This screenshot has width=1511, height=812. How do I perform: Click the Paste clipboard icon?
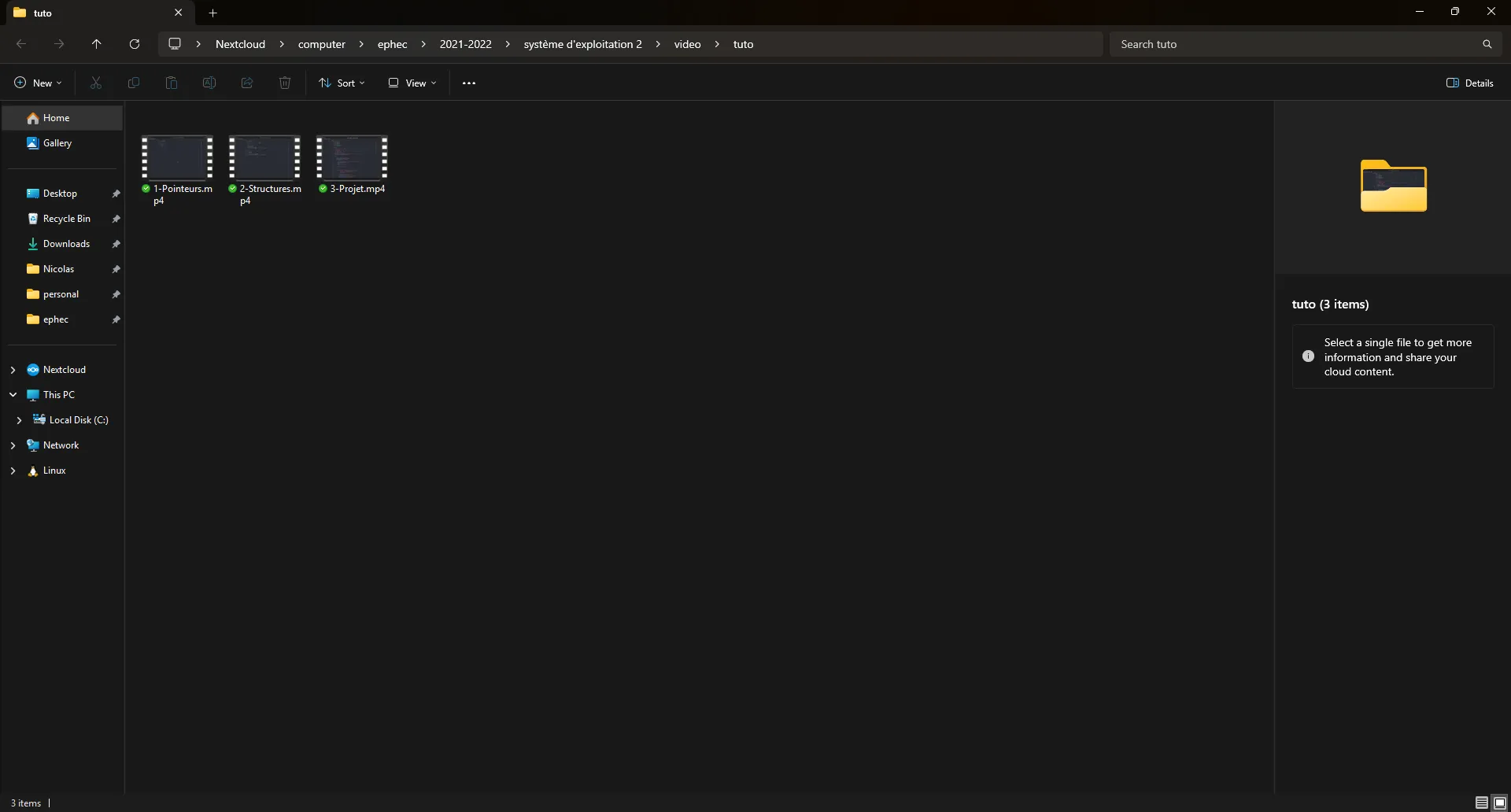pyautogui.click(x=172, y=83)
